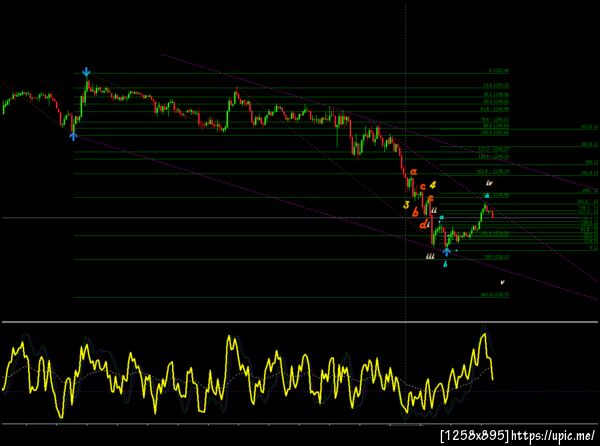Click the vertical dotted time marker line
Viewport: 600px width, 446px height.
click(x=405, y=212)
